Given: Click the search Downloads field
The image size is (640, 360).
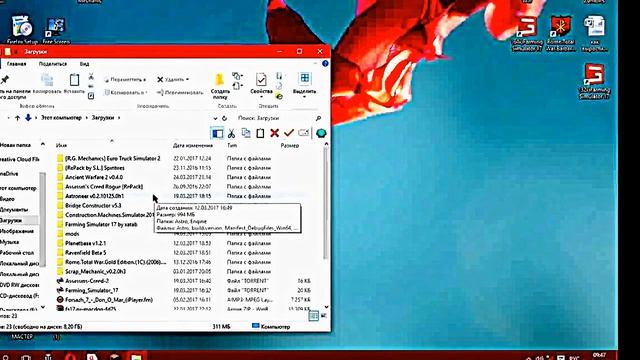Looking at the screenshot, I should pyautogui.click(x=278, y=118).
